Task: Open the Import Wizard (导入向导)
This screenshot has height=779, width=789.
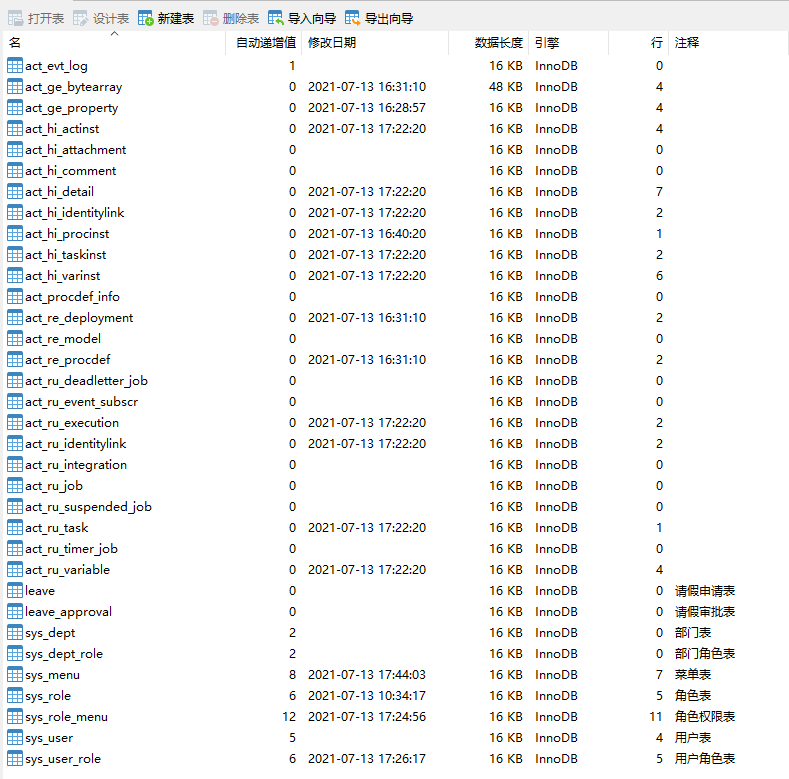Action: pos(302,19)
